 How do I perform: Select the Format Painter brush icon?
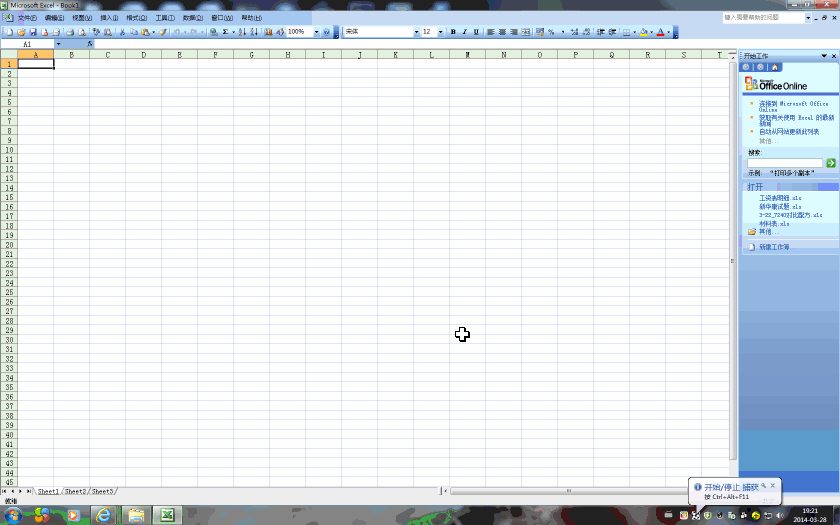[163, 32]
